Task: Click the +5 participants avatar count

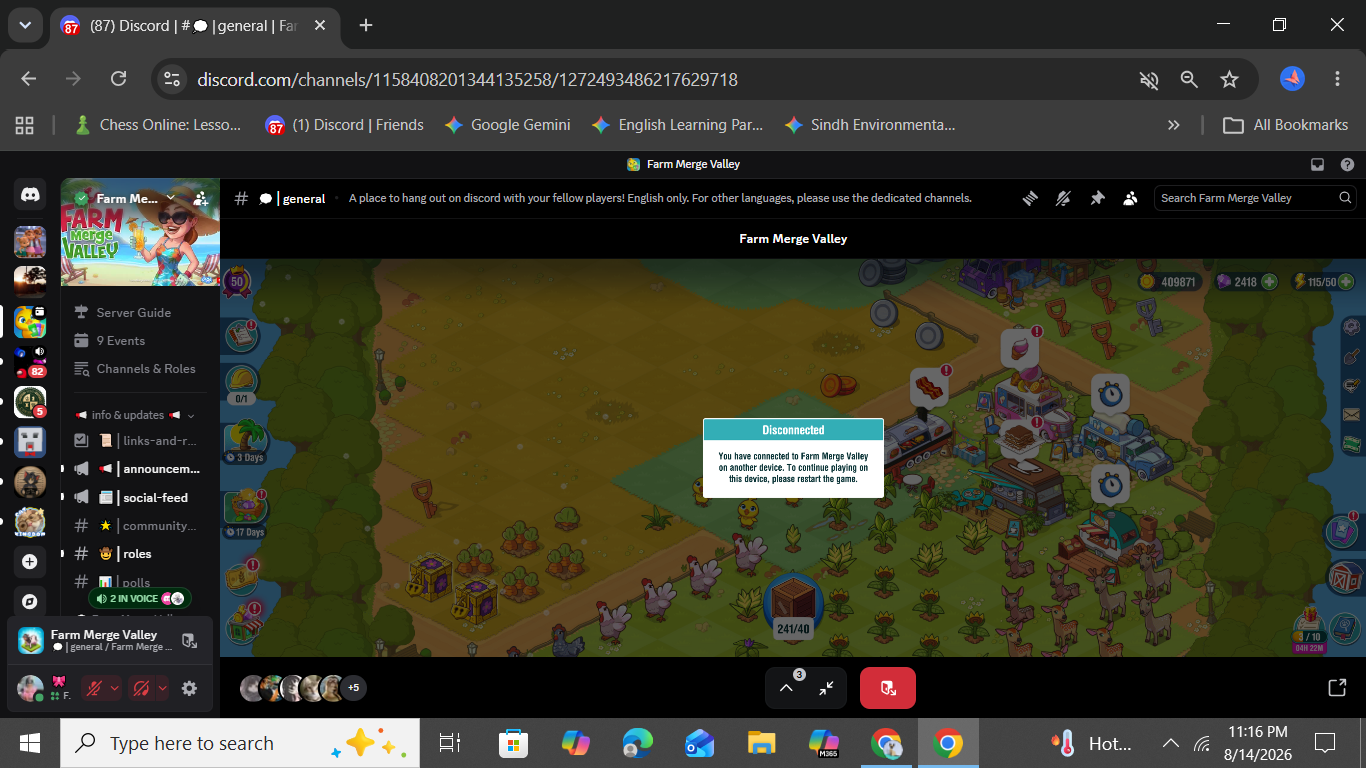Action: pyautogui.click(x=353, y=688)
